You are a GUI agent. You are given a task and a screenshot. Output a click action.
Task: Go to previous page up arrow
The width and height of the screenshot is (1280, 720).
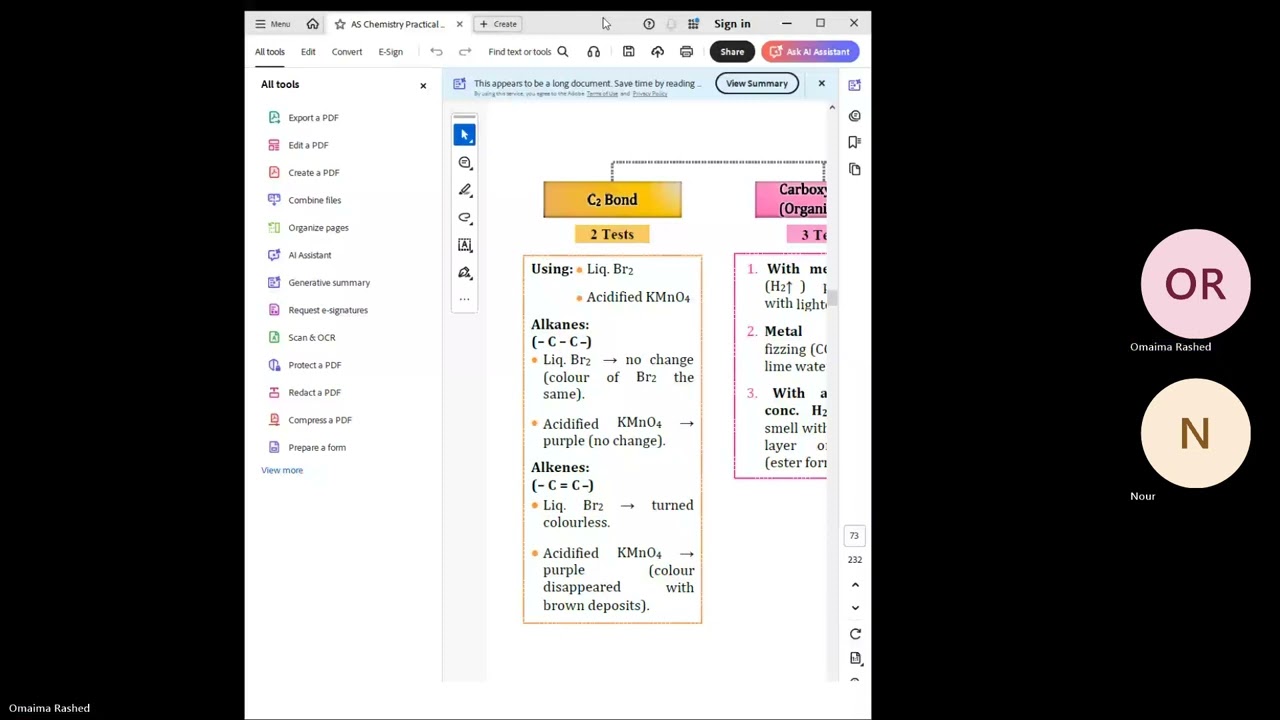[855, 585]
